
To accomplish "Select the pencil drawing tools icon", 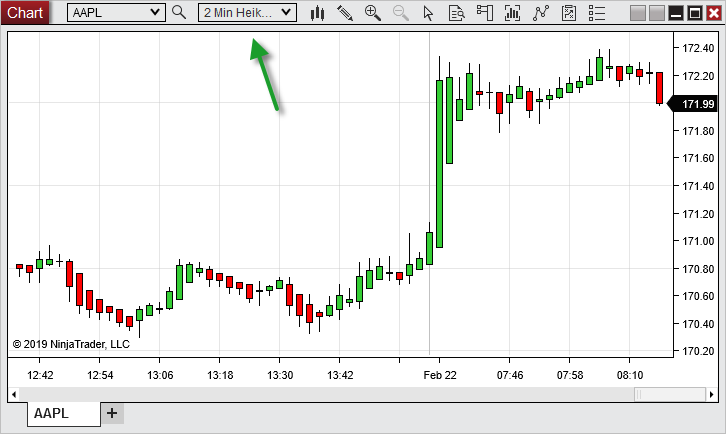I will 345,13.
